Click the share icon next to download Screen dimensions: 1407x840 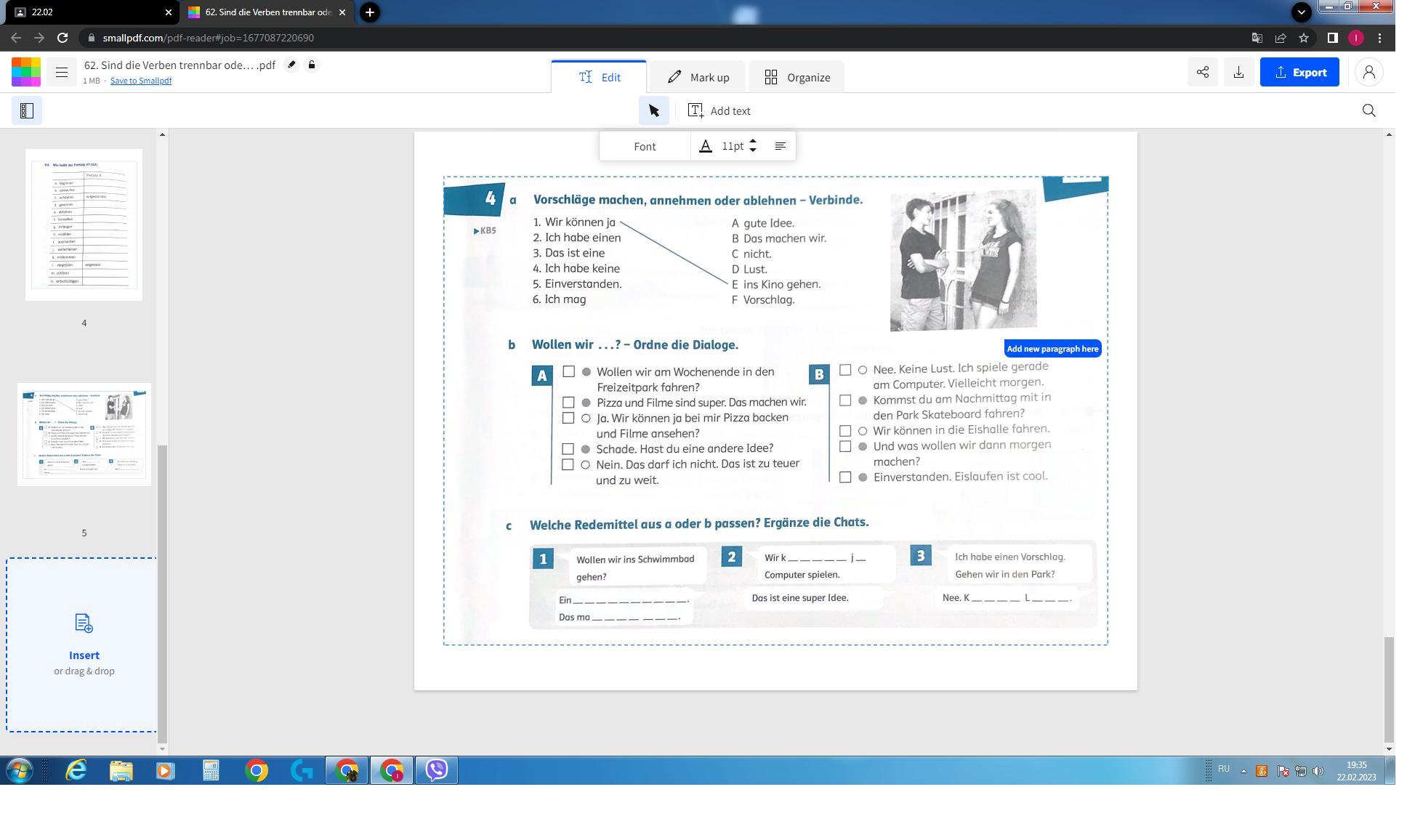click(1203, 73)
